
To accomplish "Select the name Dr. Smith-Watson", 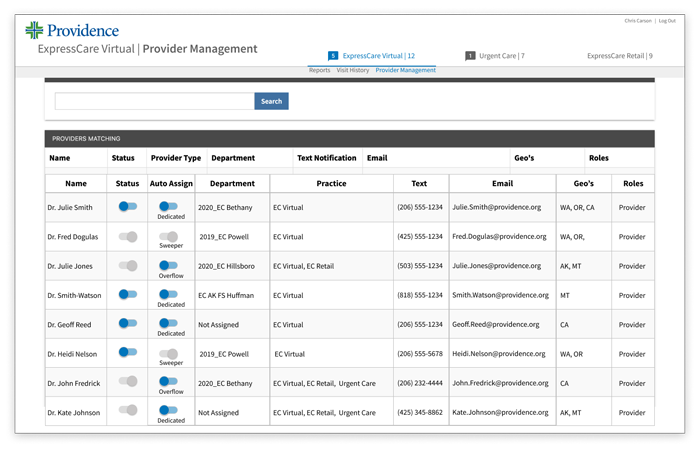I will coord(74,296).
